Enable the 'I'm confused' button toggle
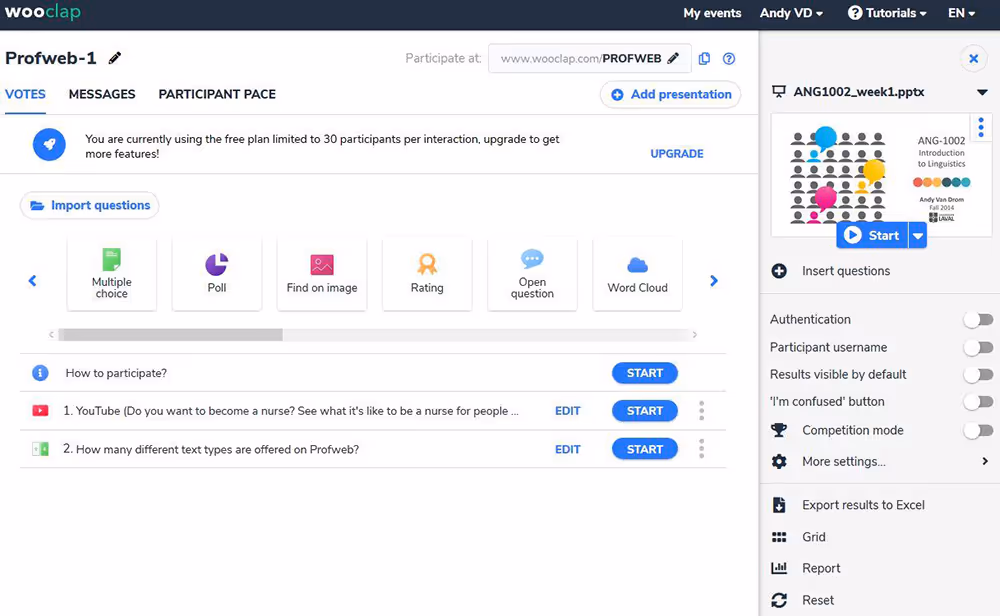1000x616 pixels. [x=978, y=402]
